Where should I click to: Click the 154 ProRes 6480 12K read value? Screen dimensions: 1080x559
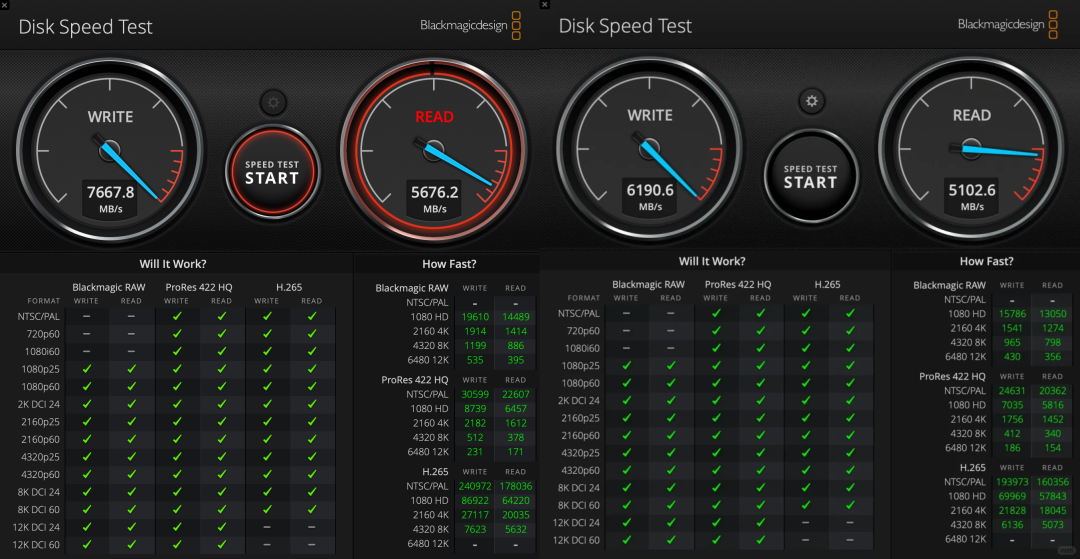click(1052, 448)
